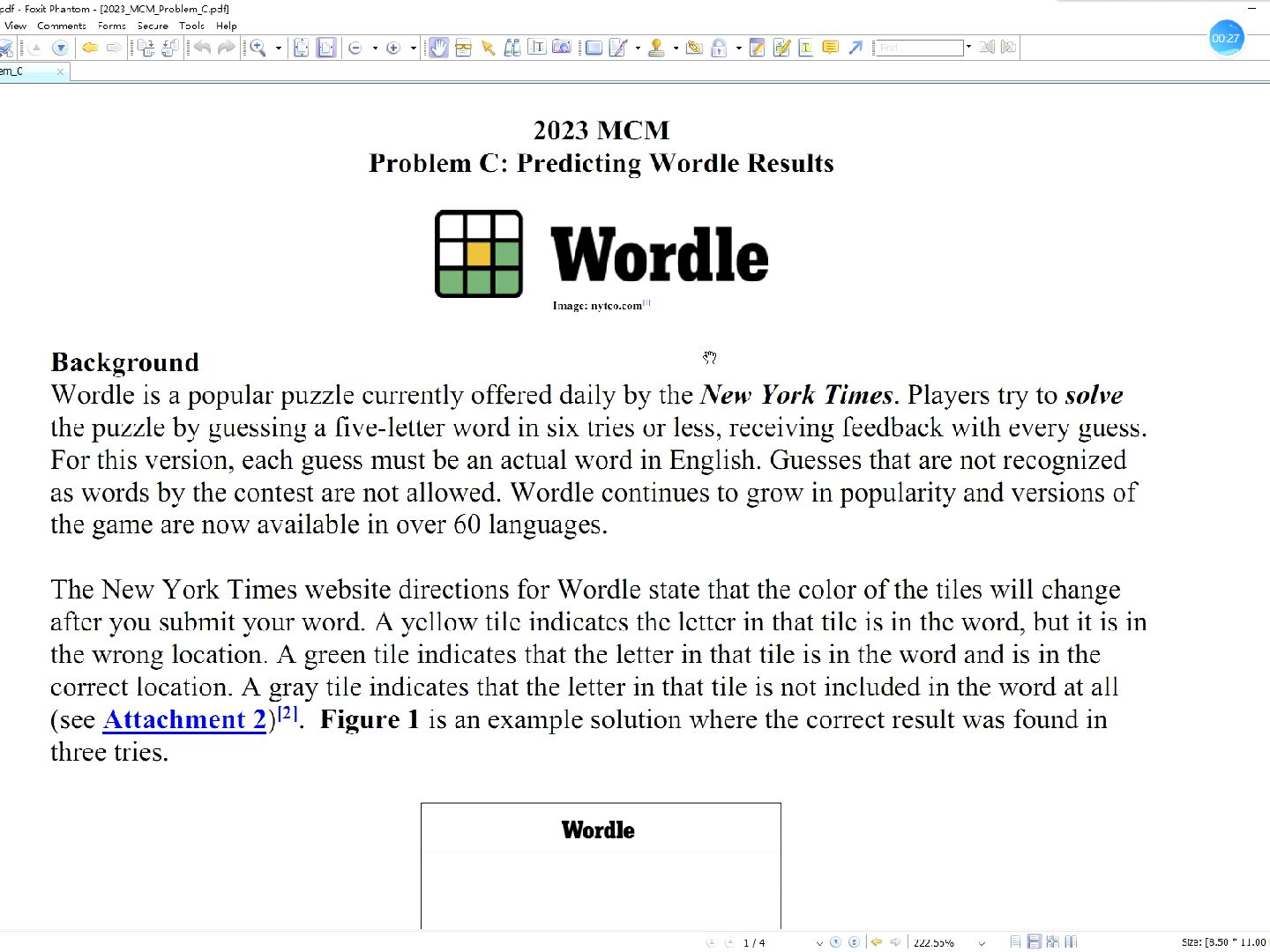Screen dimensions: 1270x952
Task: Click the Find Previous icon
Action: (986, 48)
